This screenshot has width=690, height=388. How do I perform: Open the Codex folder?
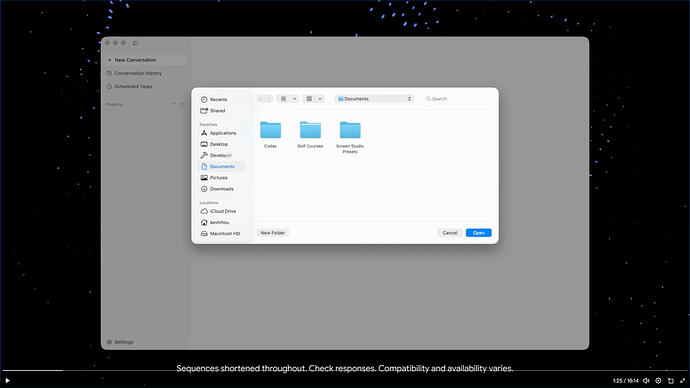[270, 134]
